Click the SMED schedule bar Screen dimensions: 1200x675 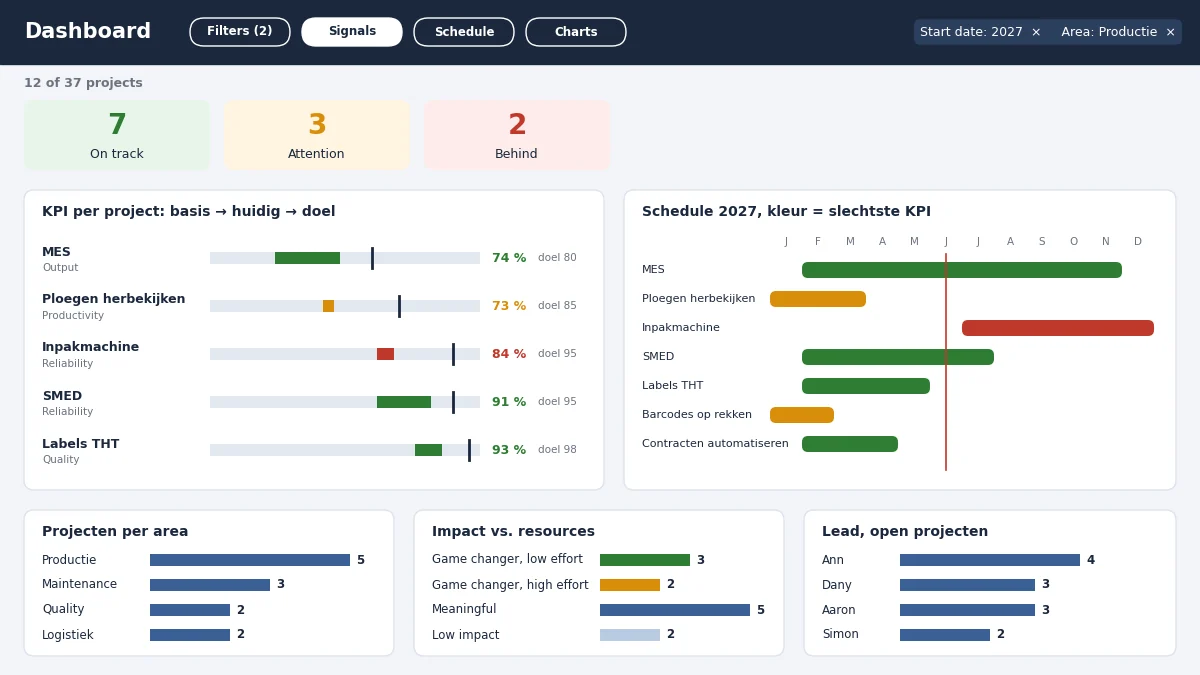pyautogui.click(x=898, y=357)
